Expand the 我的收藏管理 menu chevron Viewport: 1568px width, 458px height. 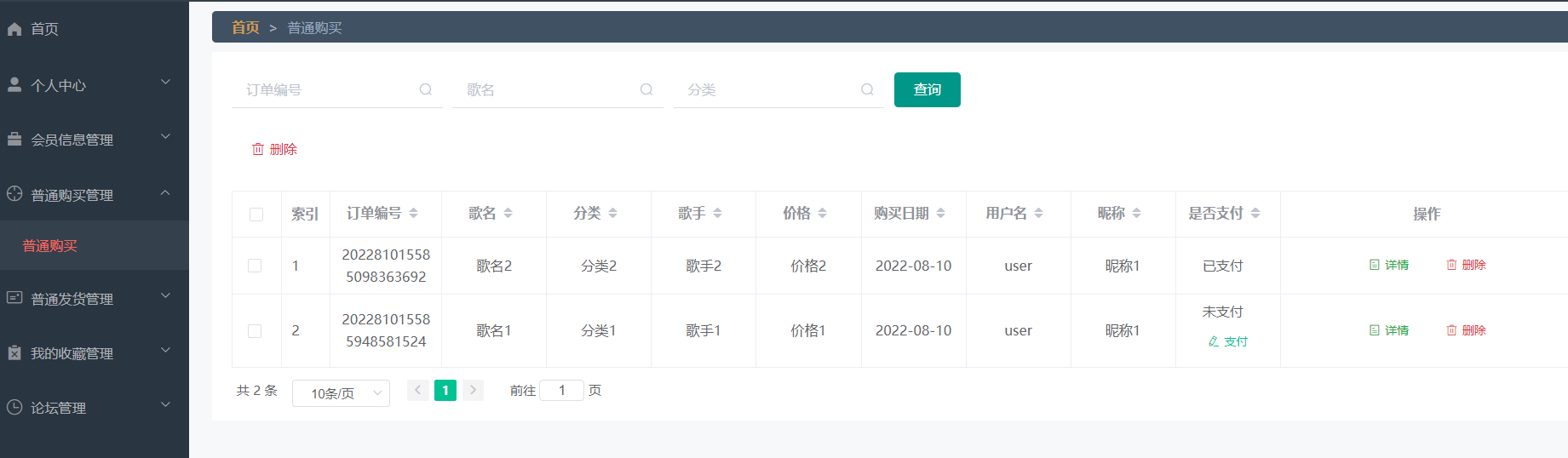coord(166,351)
